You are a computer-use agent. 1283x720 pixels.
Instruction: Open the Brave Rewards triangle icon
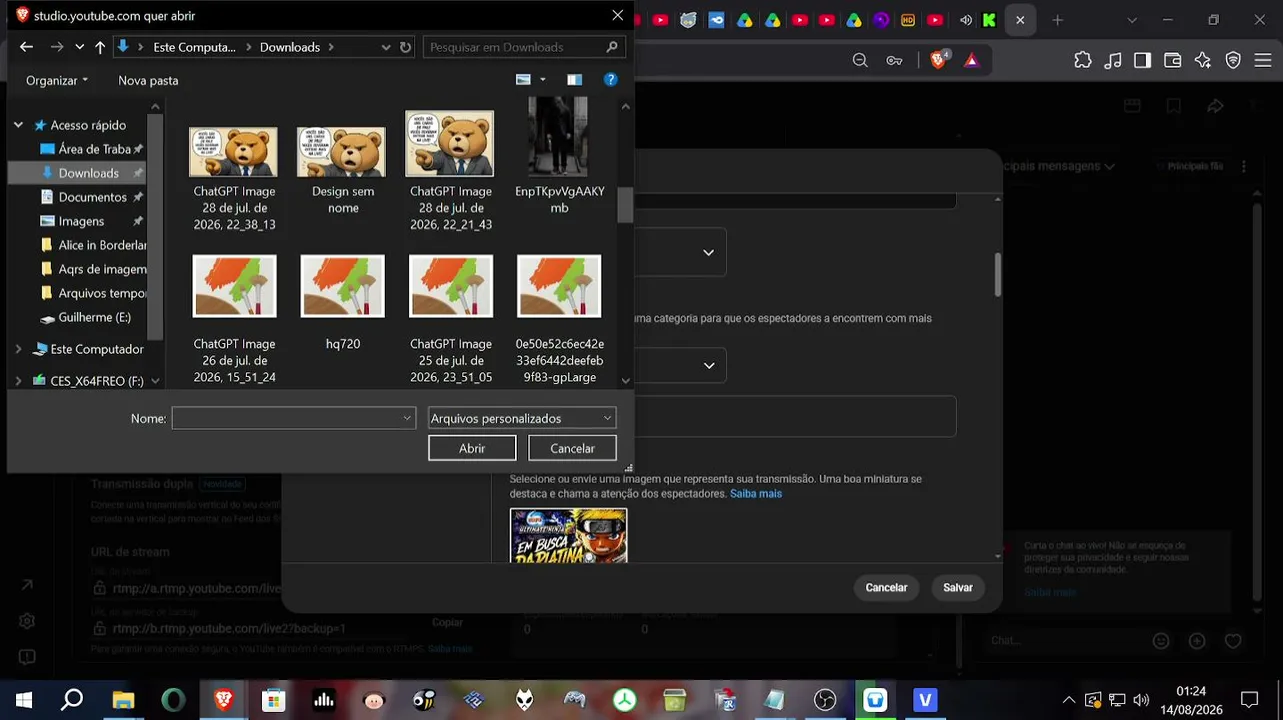[971, 60]
